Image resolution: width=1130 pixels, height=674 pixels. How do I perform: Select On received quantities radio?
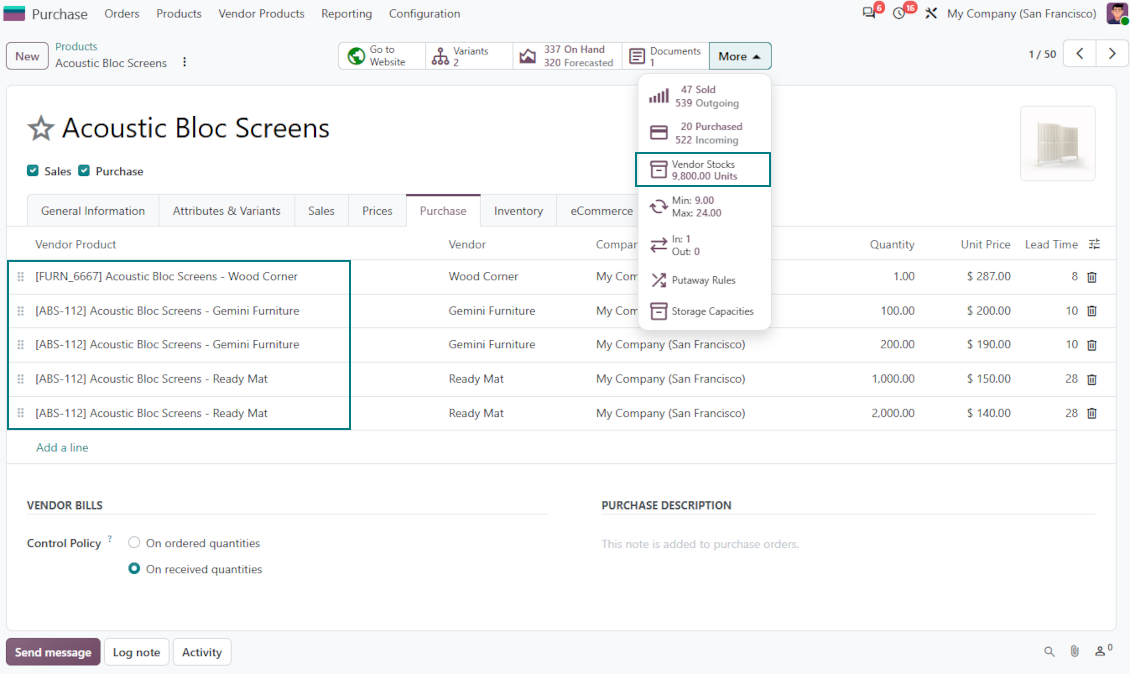pos(134,569)
